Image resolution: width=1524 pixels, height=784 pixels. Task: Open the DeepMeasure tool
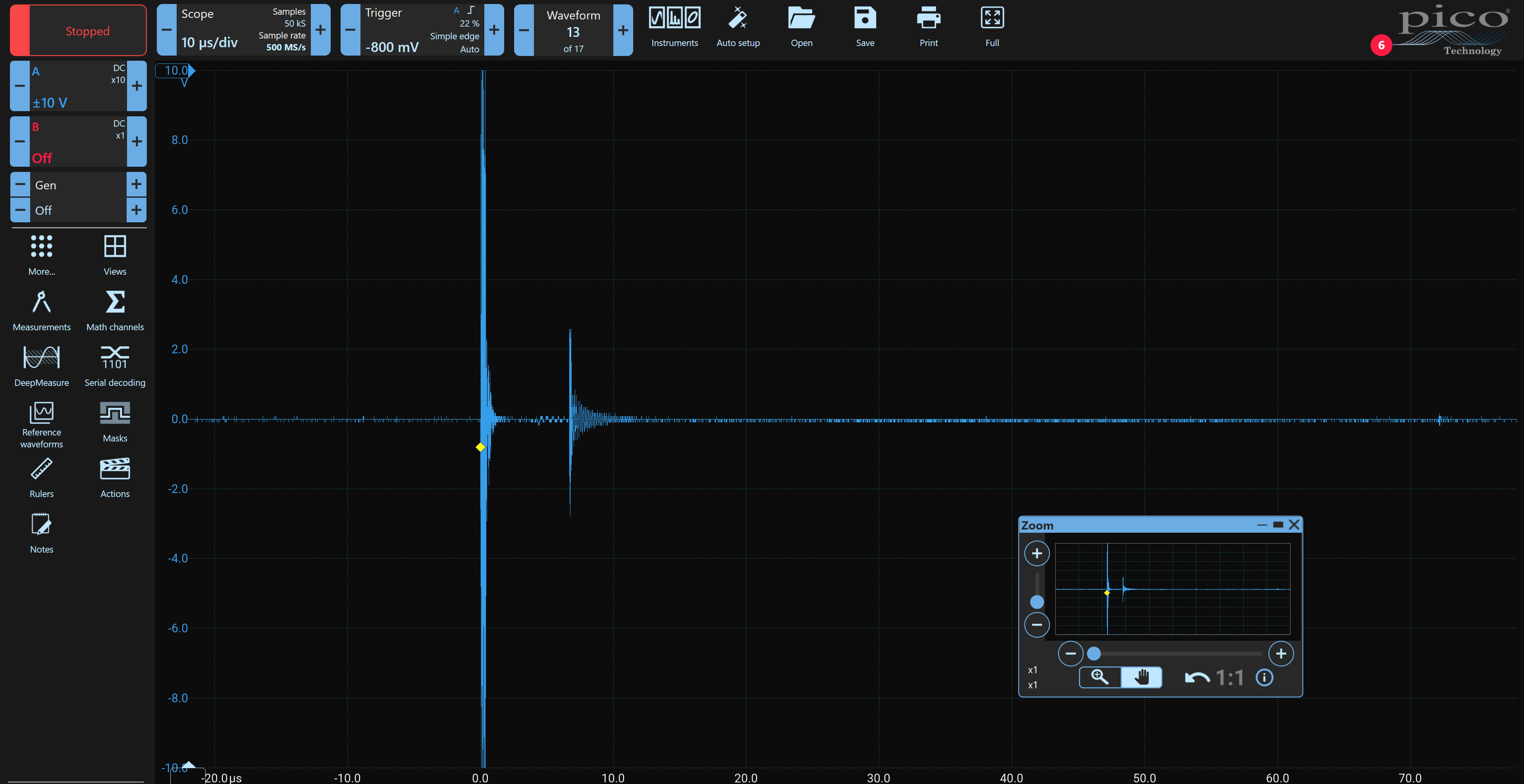pos(41,366)
